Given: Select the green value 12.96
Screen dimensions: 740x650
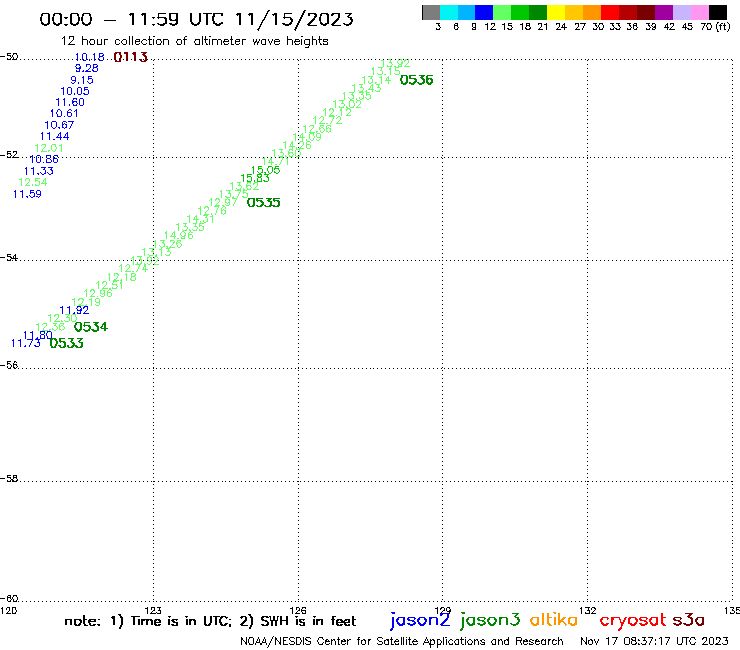Looking at the screenshot, I should (98, 293).
